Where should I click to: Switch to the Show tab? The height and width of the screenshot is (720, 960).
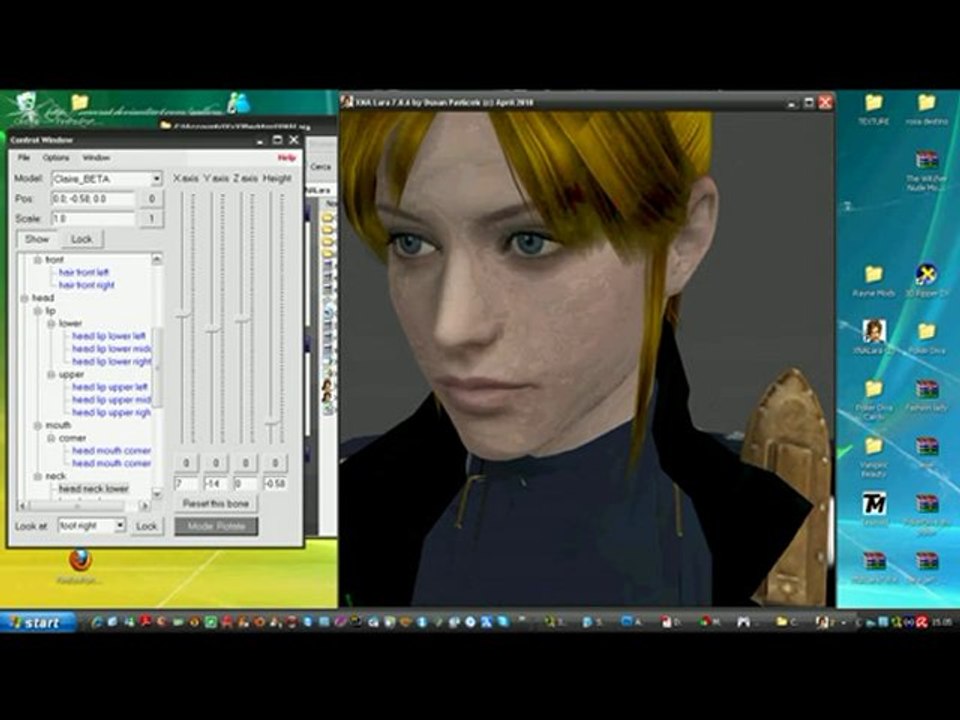click(x=37, y=239)
